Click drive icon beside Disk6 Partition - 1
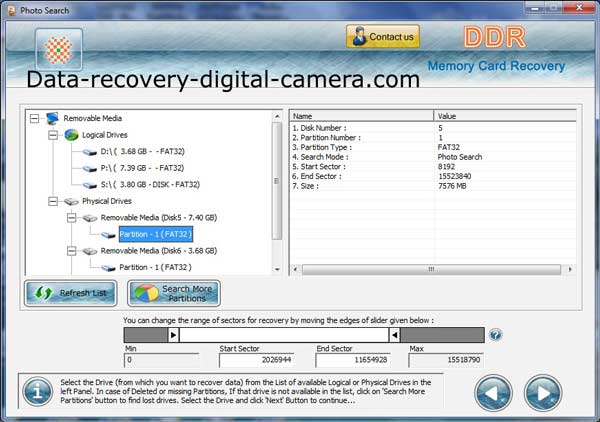The image size is (600, 422). tap(109, 268)
